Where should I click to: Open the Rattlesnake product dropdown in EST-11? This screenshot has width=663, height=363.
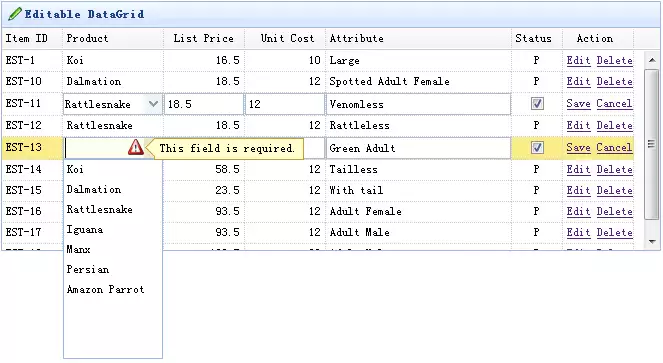tap(153, 104)
